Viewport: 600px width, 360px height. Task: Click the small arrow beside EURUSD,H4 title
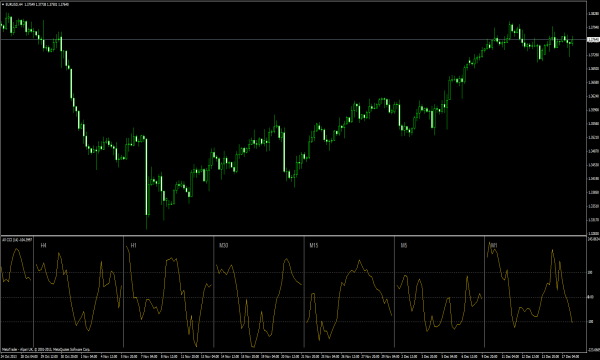click(x=3, y=5)
